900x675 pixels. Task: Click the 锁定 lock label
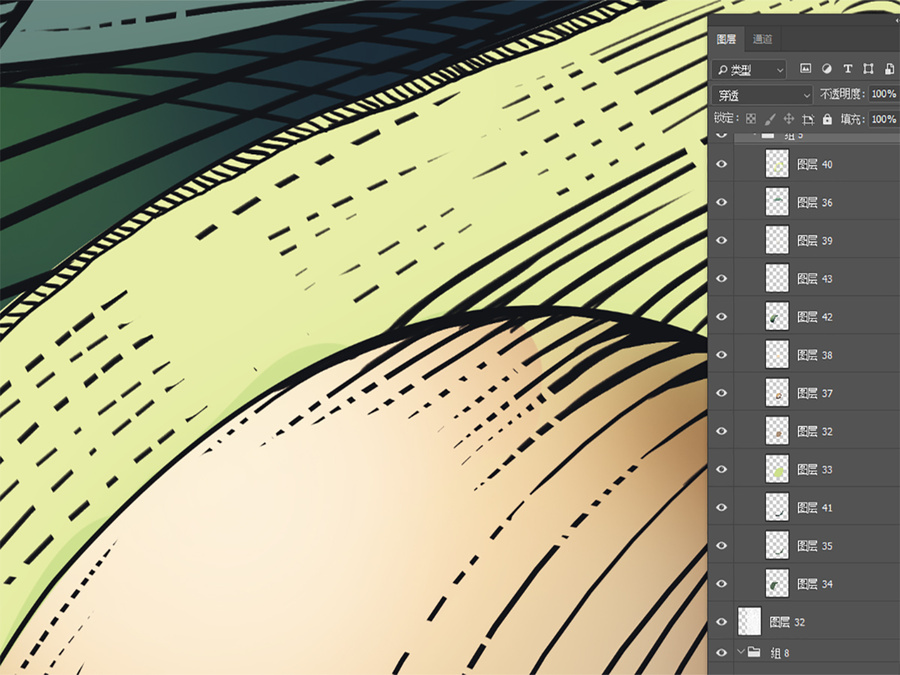(726, 118)
